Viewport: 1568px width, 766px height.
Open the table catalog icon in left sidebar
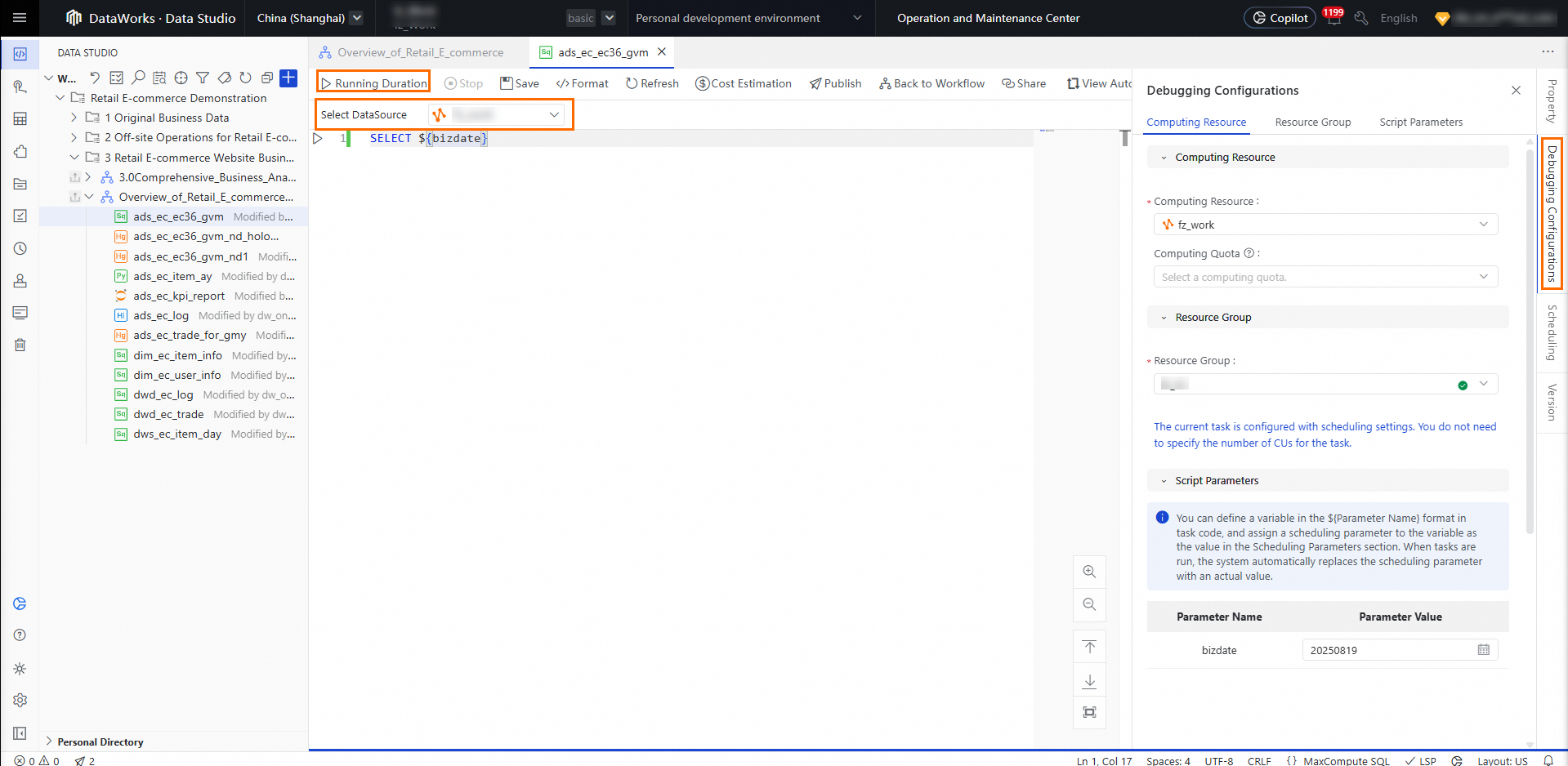[x=20, y=119]
